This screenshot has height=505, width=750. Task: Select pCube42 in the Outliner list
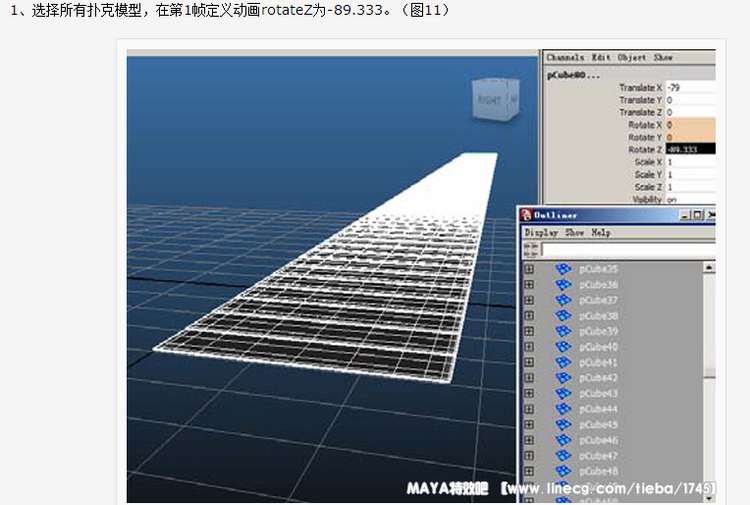click(x=598, y=378)
